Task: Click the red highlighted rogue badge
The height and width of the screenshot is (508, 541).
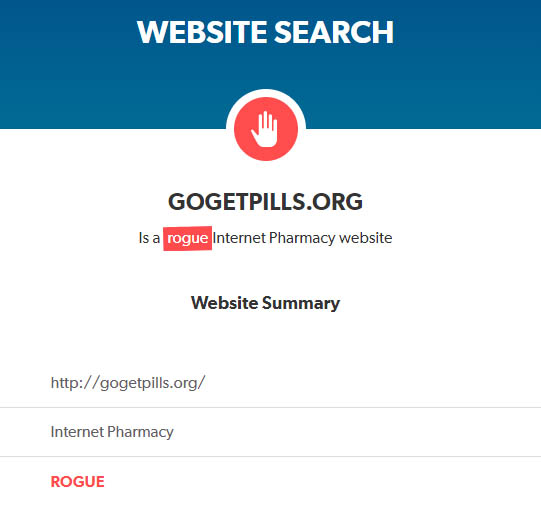Action: 187,238
